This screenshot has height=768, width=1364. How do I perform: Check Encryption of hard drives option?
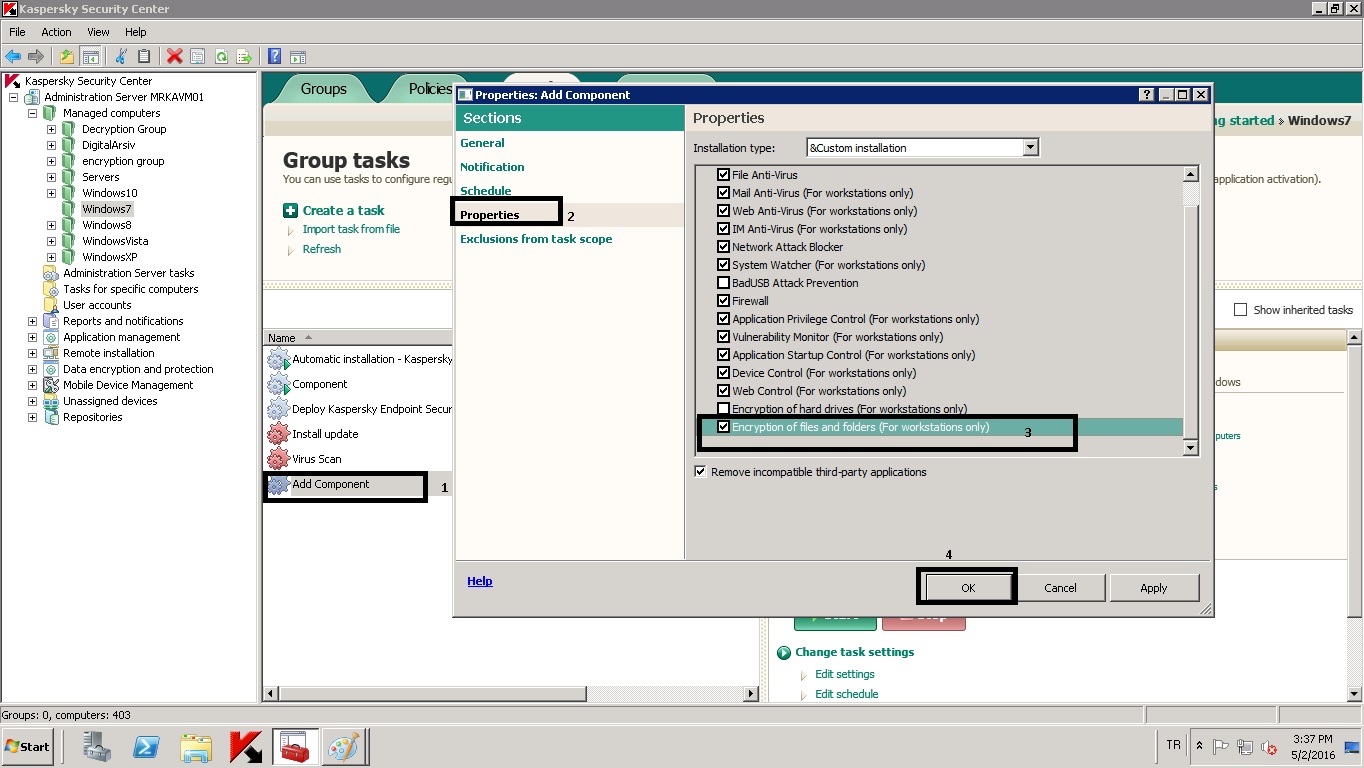click(x=724, y=409)
